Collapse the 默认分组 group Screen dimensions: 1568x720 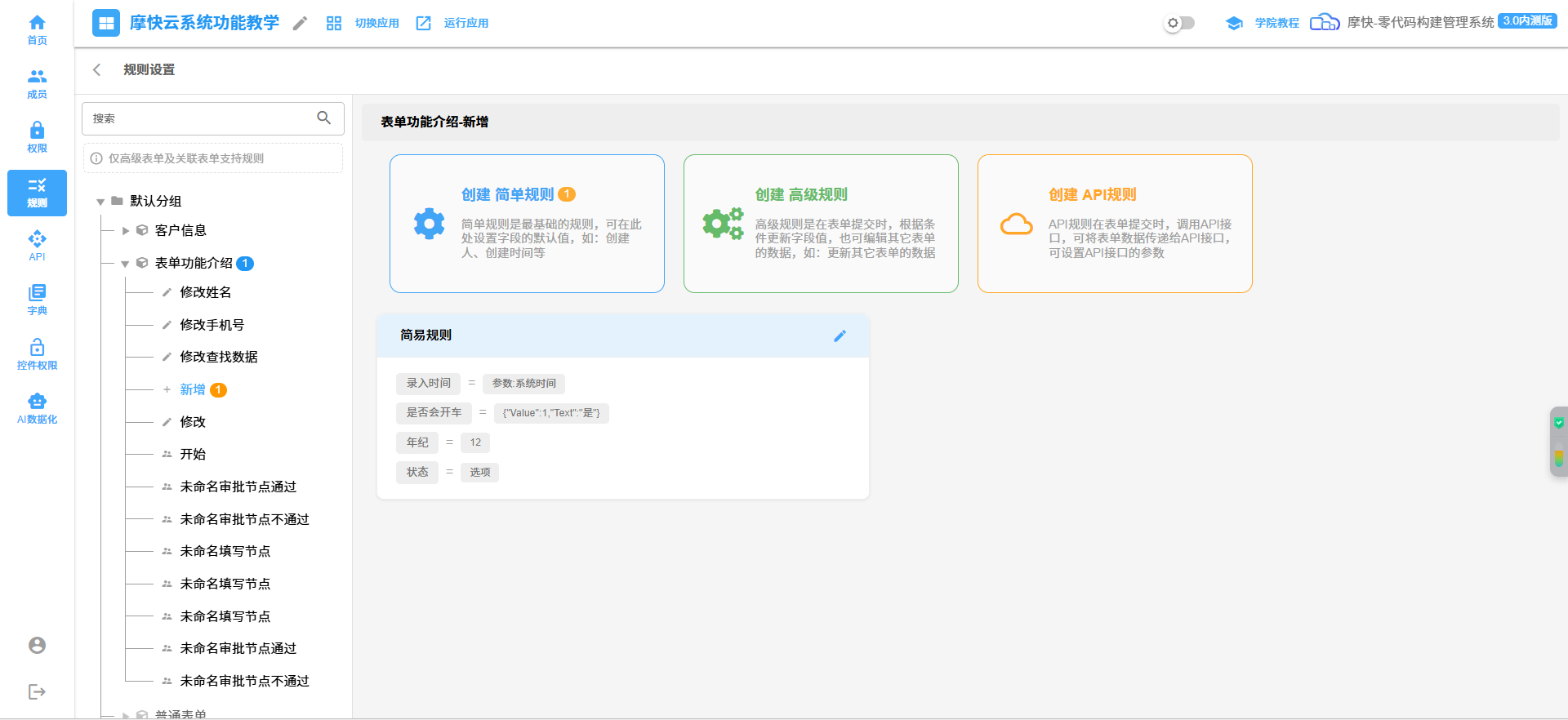point(100,202)
